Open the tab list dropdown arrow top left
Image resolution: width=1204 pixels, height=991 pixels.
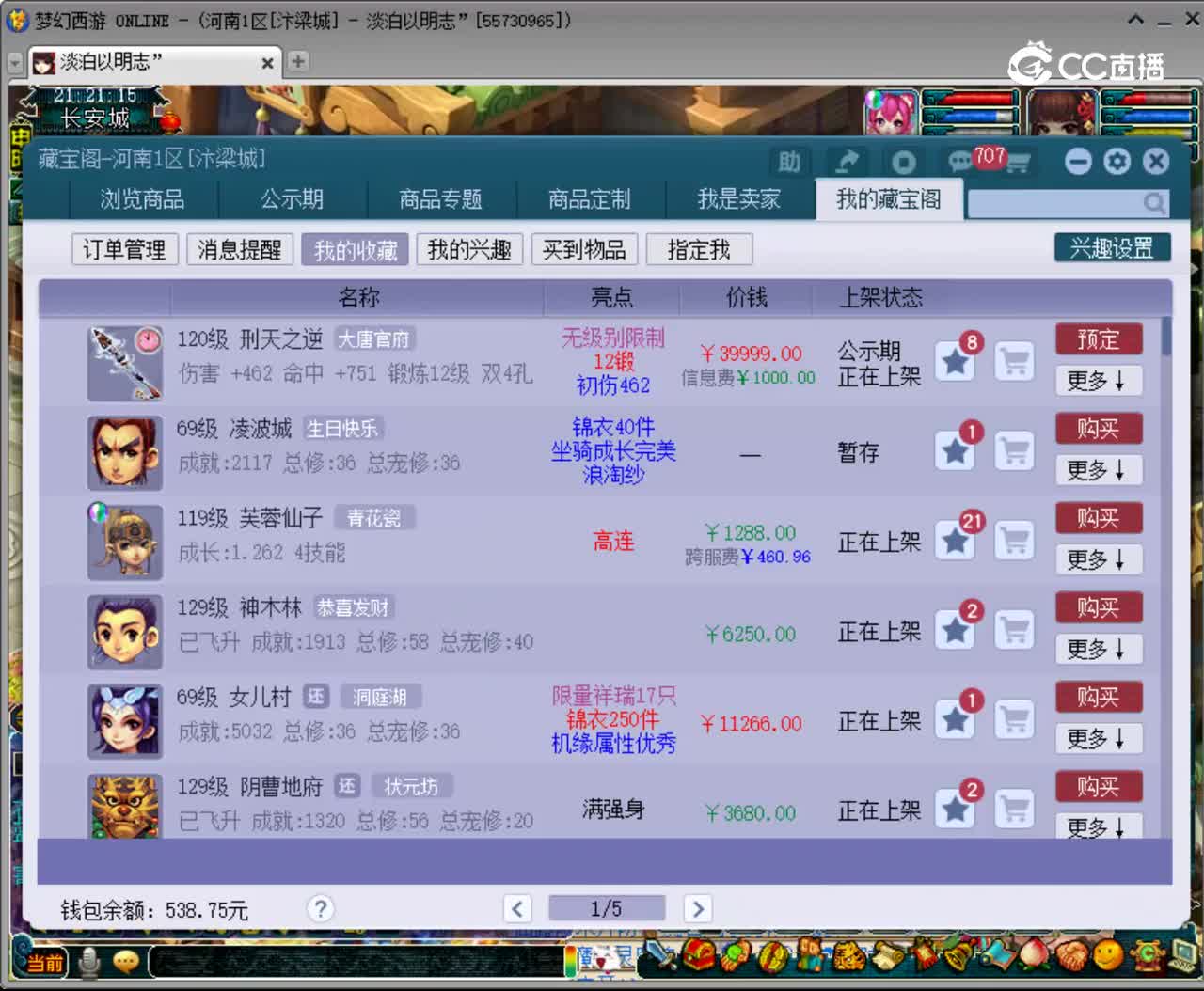(15, 62)
